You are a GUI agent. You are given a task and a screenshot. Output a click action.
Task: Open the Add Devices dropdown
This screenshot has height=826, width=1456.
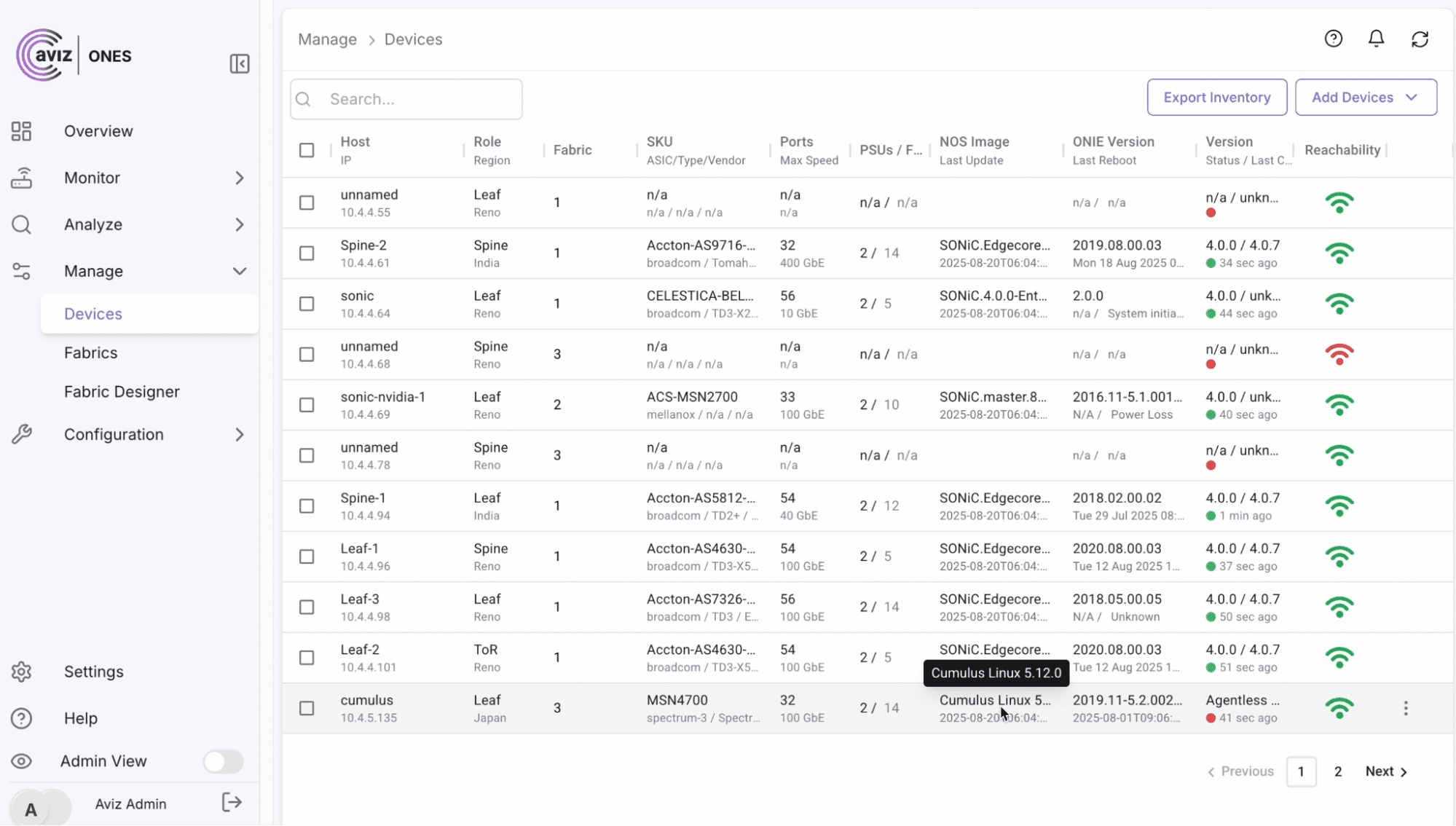[1366, 97]
